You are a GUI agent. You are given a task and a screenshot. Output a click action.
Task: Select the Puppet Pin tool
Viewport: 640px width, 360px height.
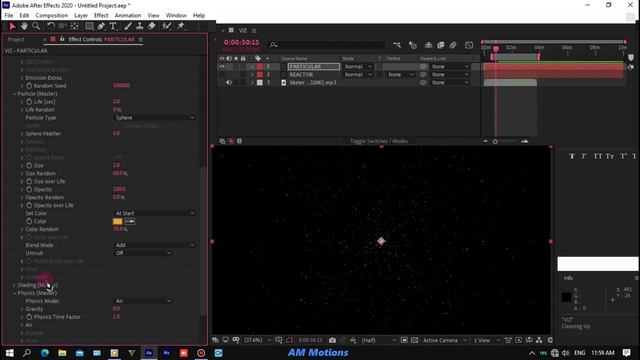pyautogui.click(x=180, y=26)
